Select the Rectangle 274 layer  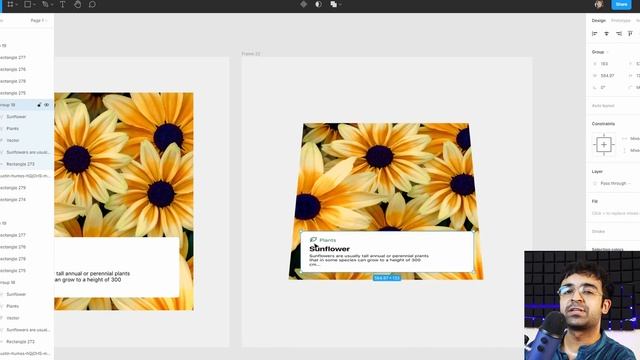tap(13, 200)
